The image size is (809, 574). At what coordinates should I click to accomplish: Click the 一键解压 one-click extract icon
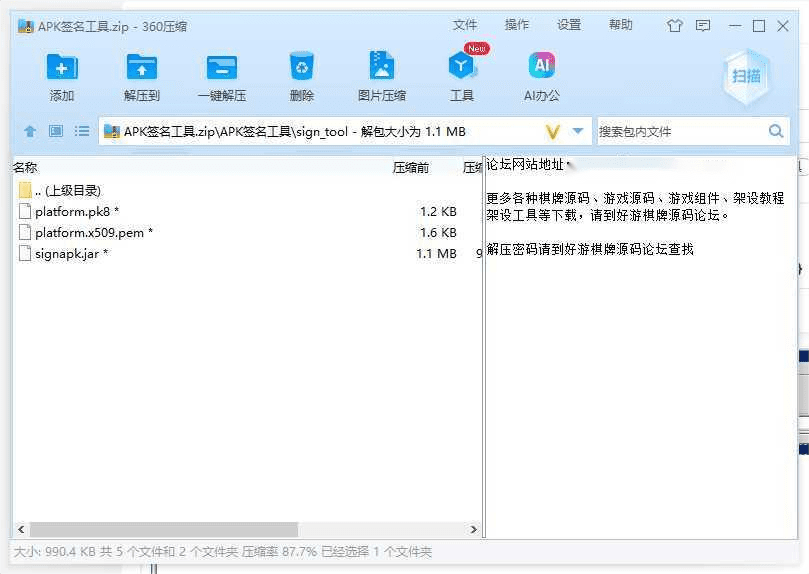222,67
